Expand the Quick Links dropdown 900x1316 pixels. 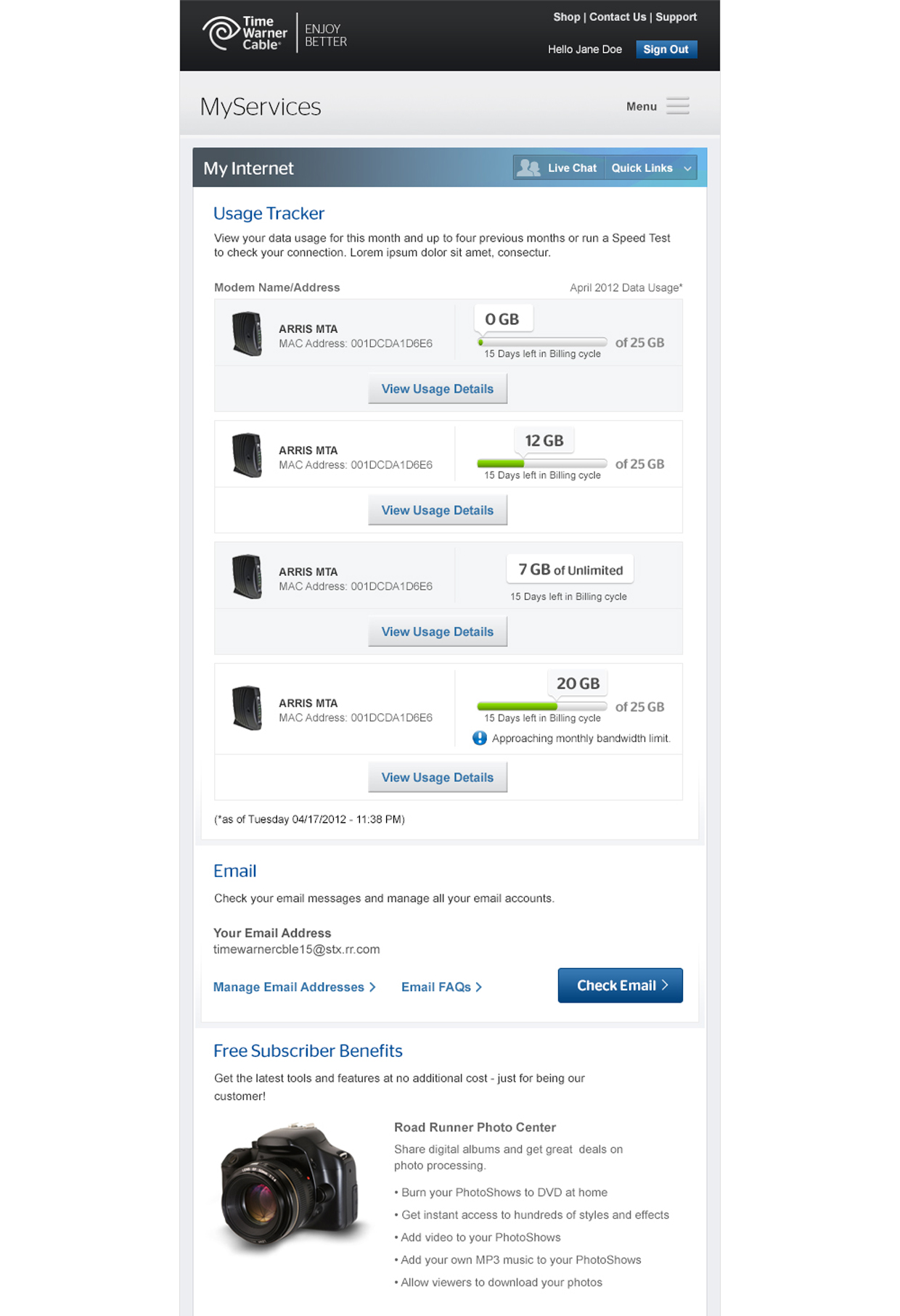[x=651, y=168]
